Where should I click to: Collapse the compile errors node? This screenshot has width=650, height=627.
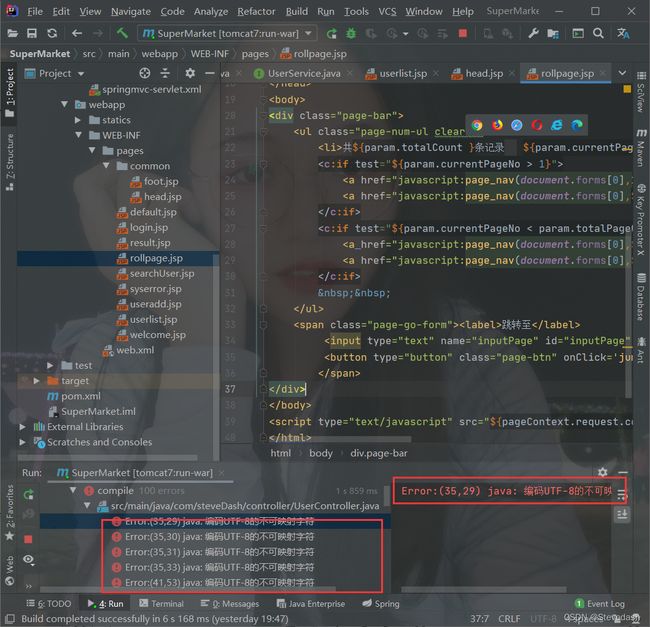[73, 490]
